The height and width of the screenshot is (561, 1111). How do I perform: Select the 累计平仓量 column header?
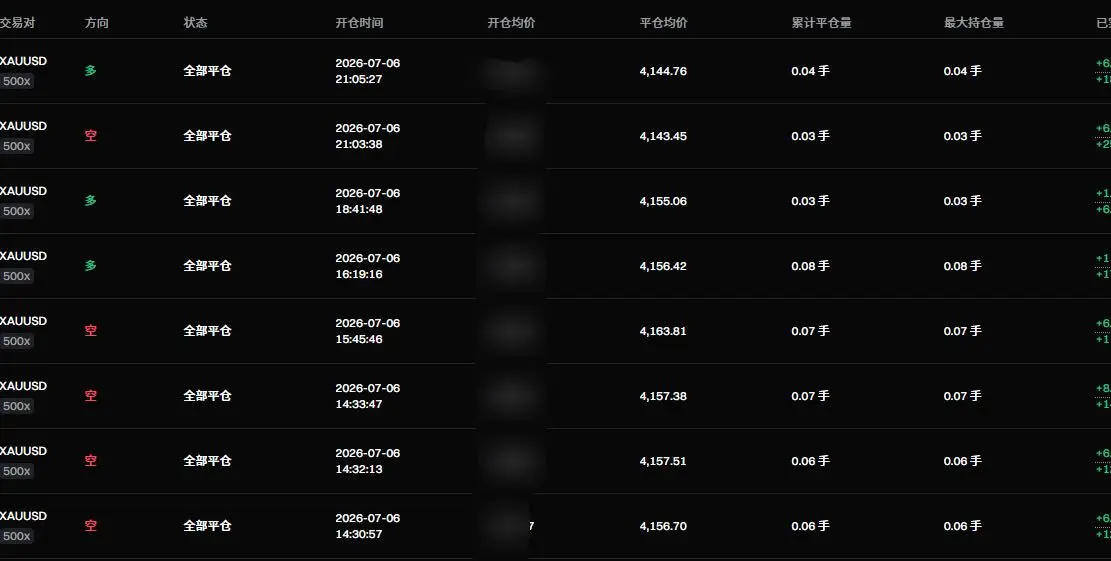click(x=821, y=23)
